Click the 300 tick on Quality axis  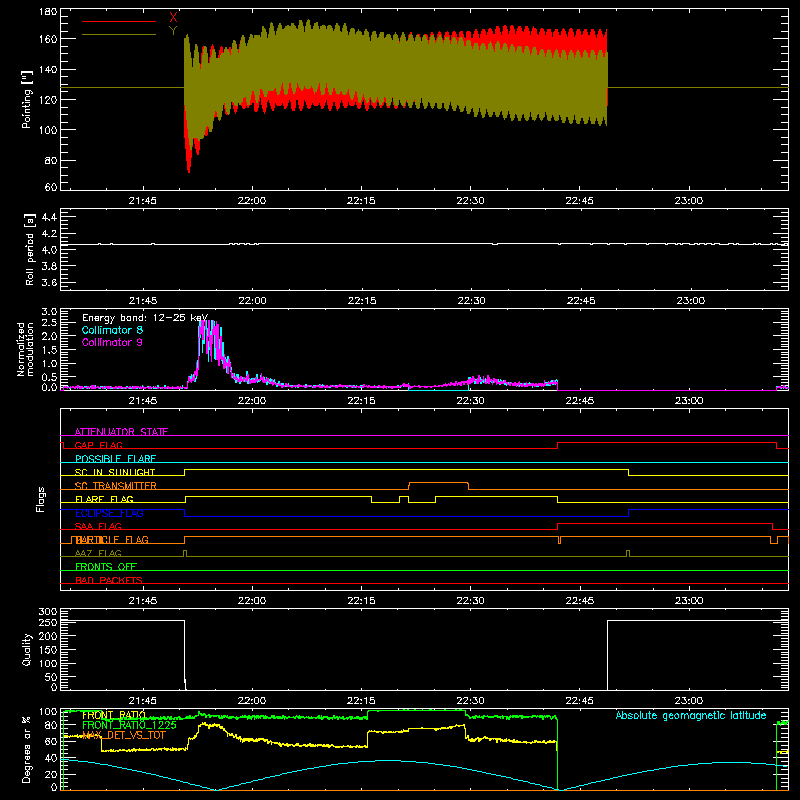(48, 612)
